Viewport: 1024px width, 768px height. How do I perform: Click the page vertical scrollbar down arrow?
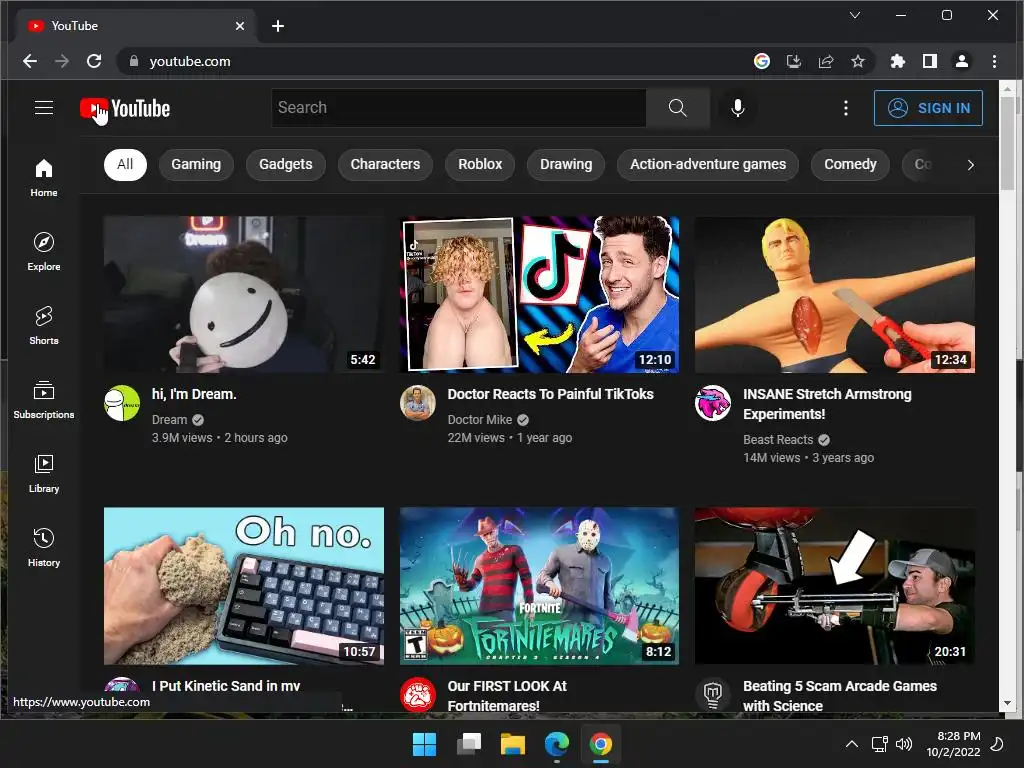[1007, 703]
